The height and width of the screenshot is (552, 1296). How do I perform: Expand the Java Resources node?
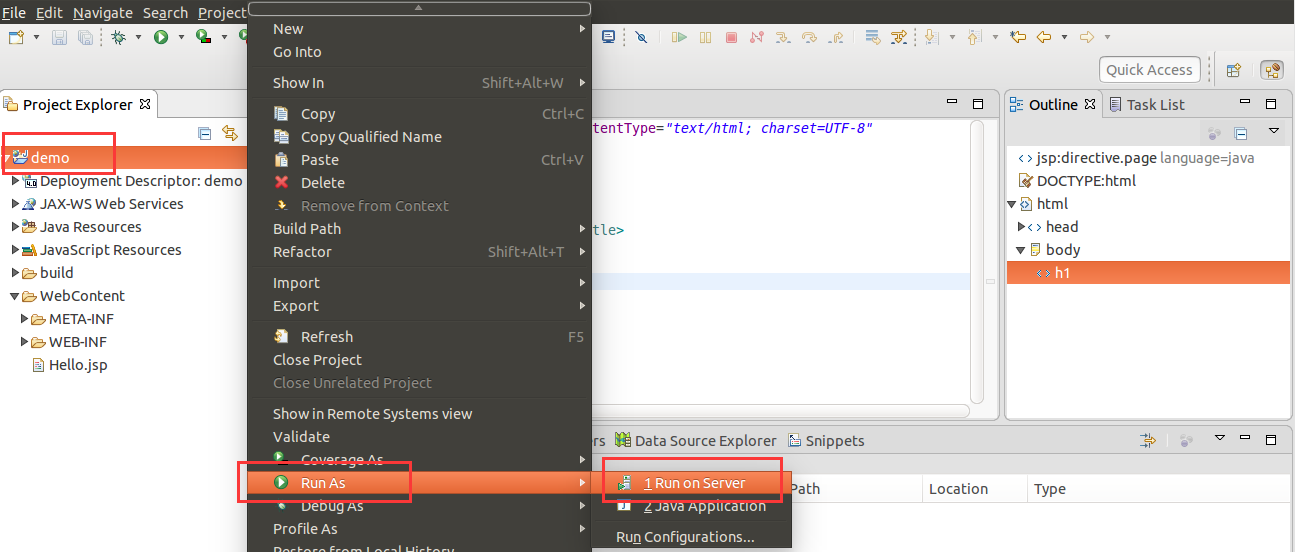(x=15, y=227)
